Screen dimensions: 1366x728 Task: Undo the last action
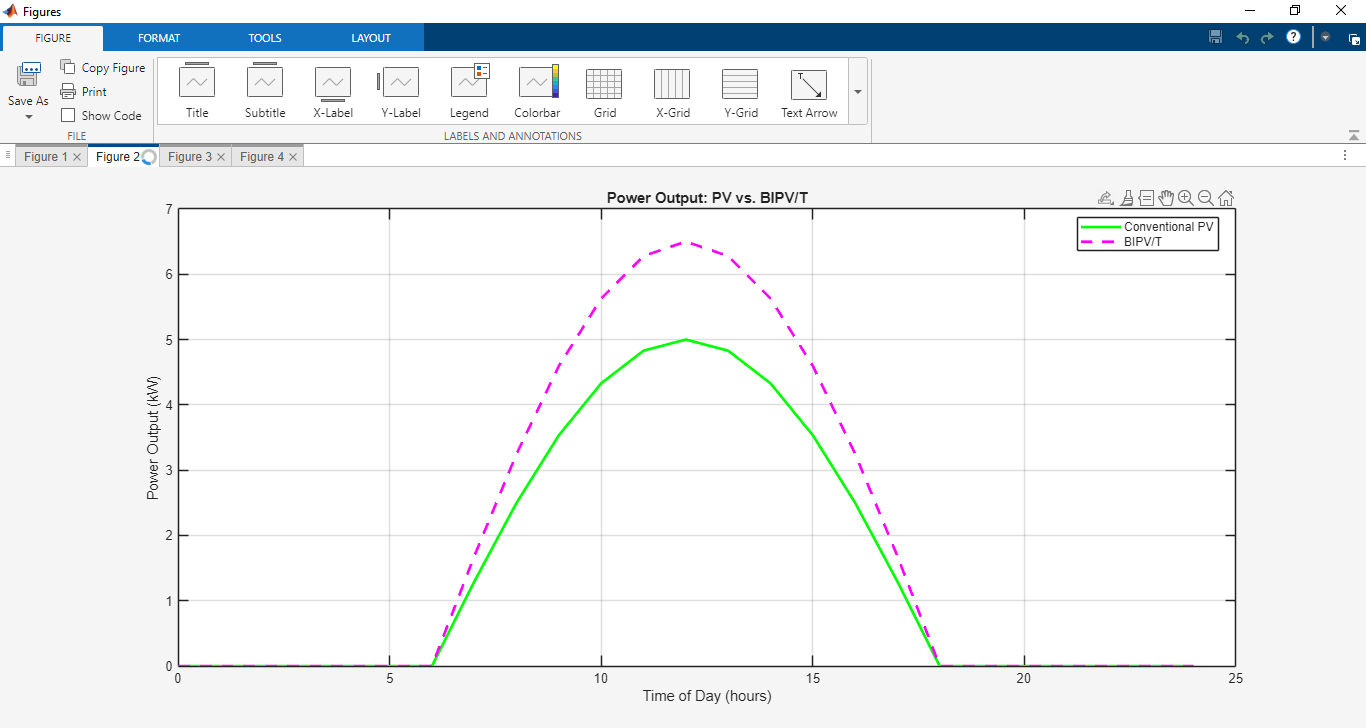[x=1242, y=37]
